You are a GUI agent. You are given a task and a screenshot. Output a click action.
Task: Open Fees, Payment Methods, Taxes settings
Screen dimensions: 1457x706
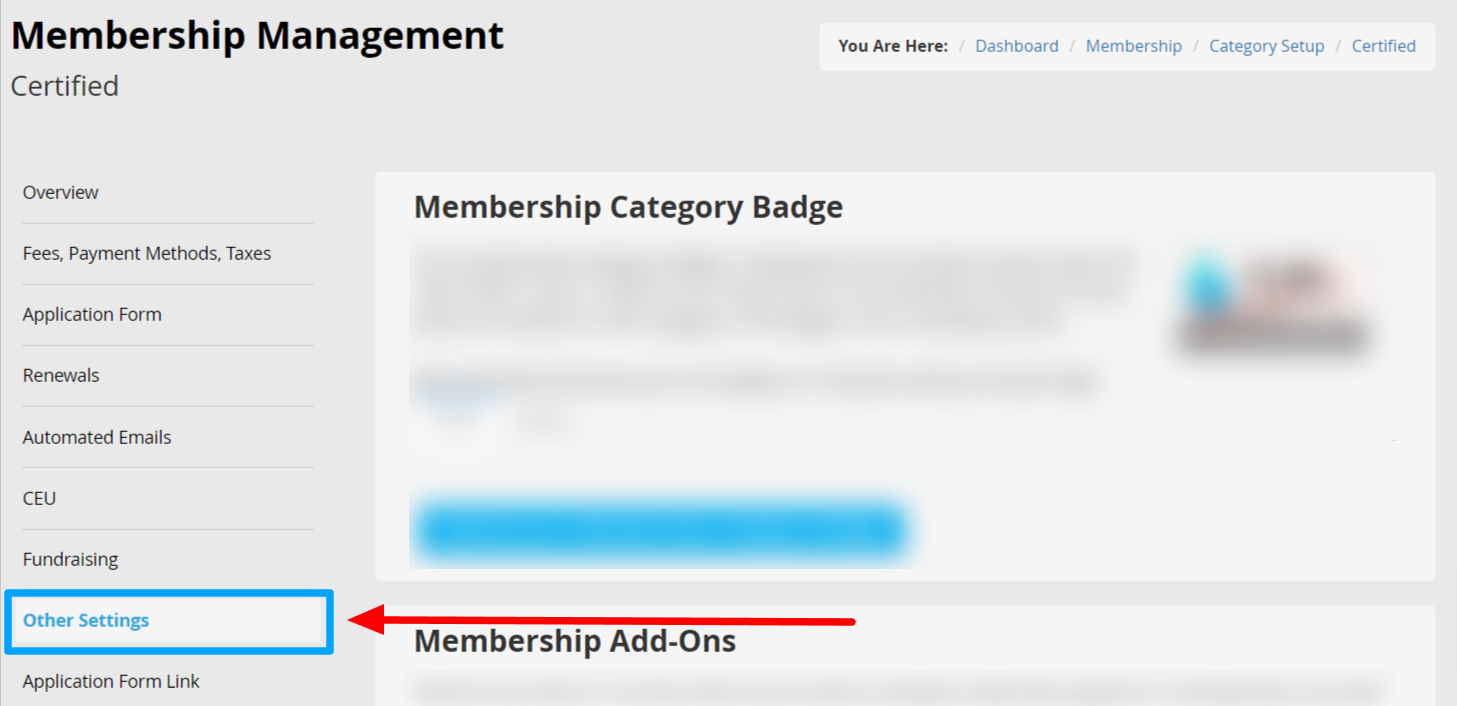[146, 253]
